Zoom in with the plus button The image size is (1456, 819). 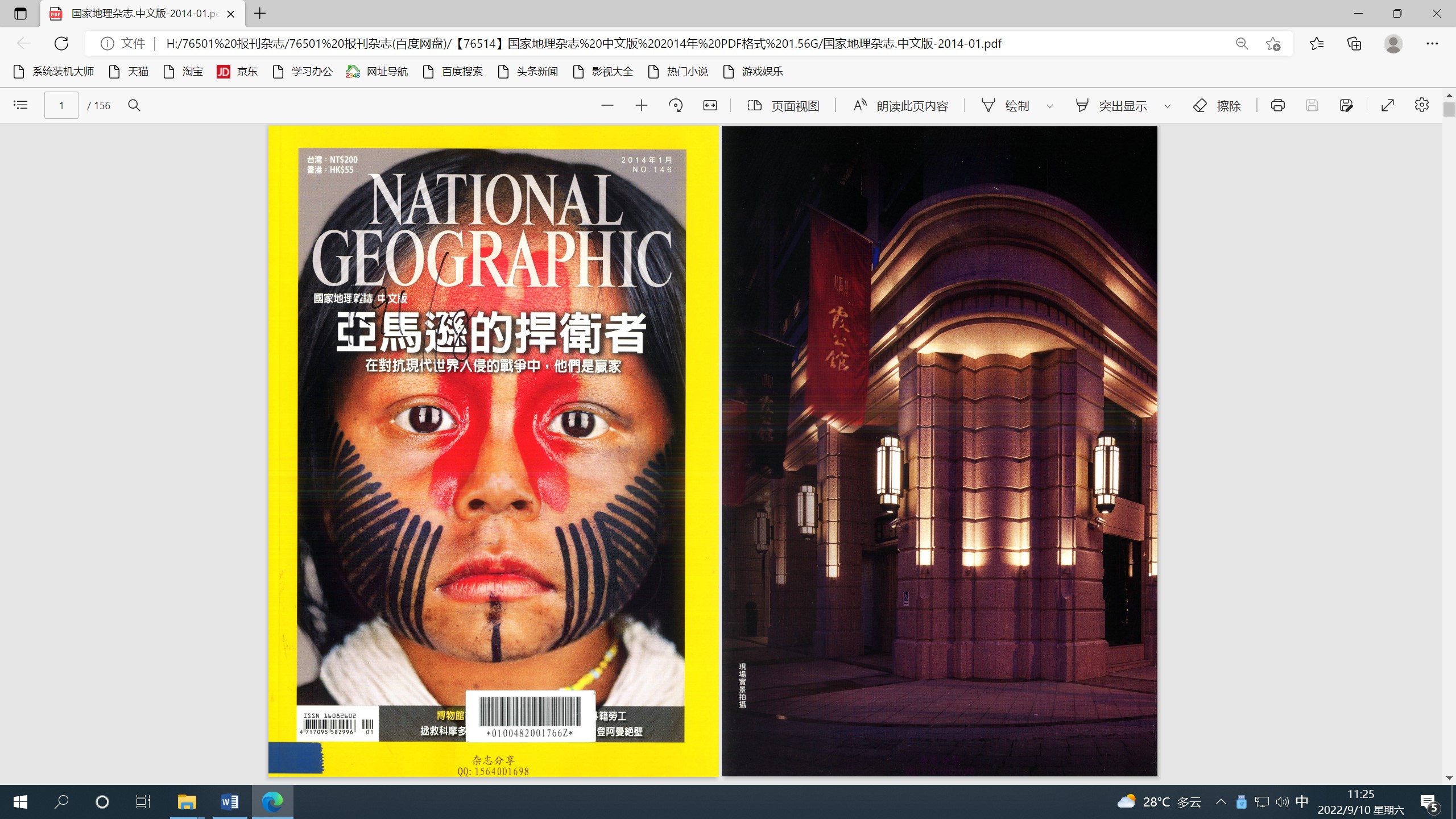[642, 105]
